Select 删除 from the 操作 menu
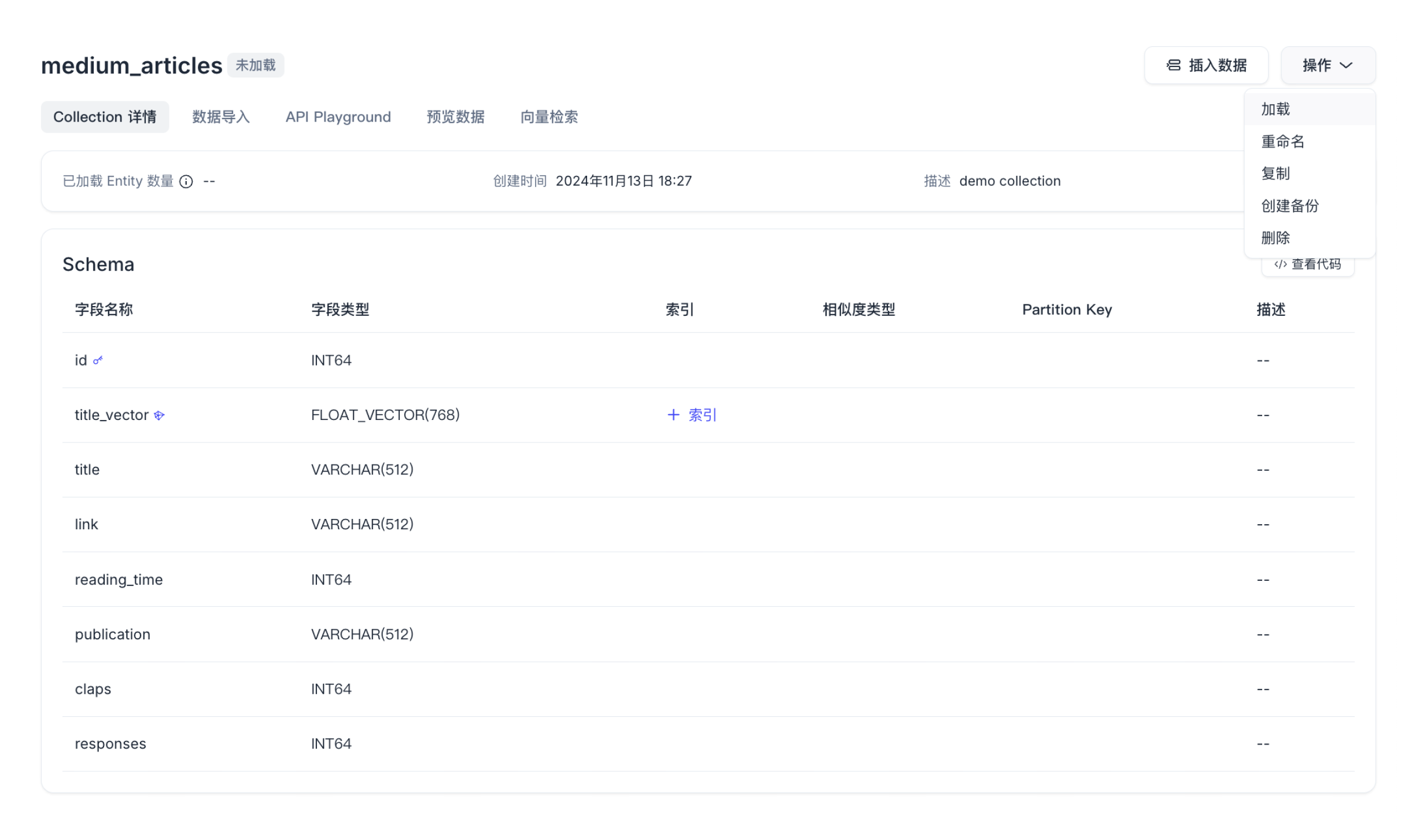This screenshot has width=1423, height=840. coord(1310,238)
